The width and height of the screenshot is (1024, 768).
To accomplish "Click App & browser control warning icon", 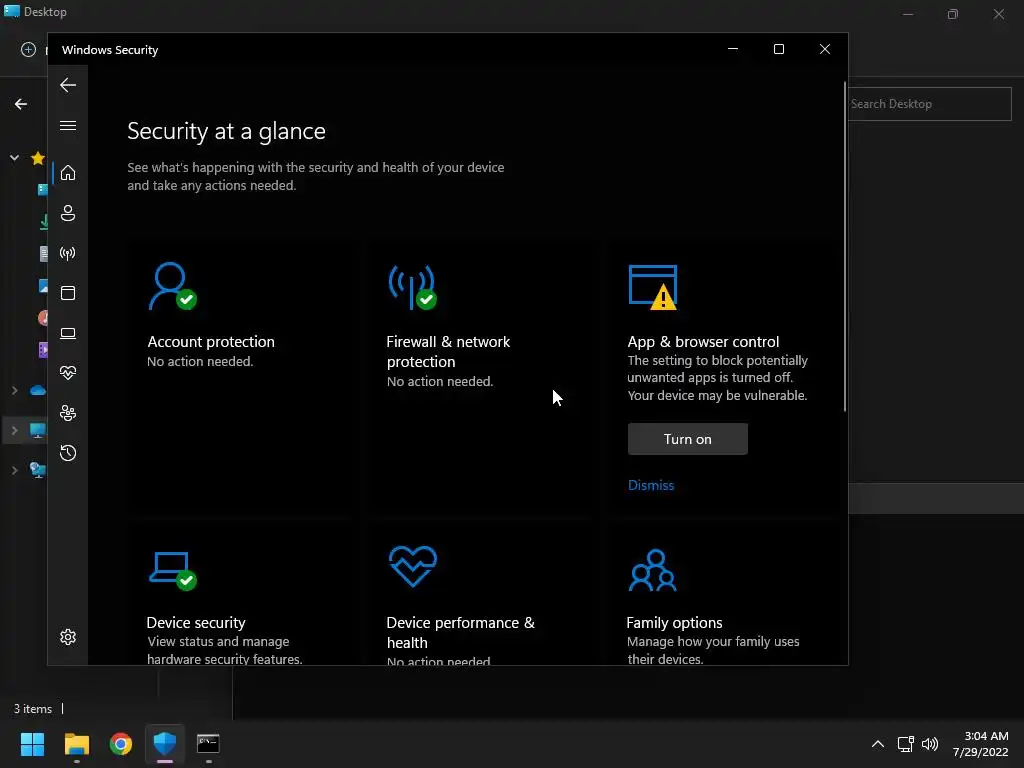I will [x=653, y=287].
